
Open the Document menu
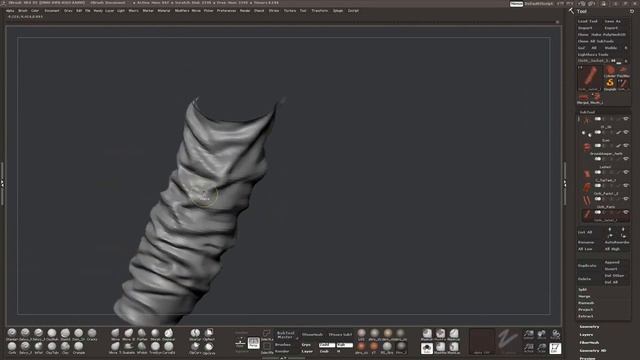pyautogui.click(x=52, y=11)
